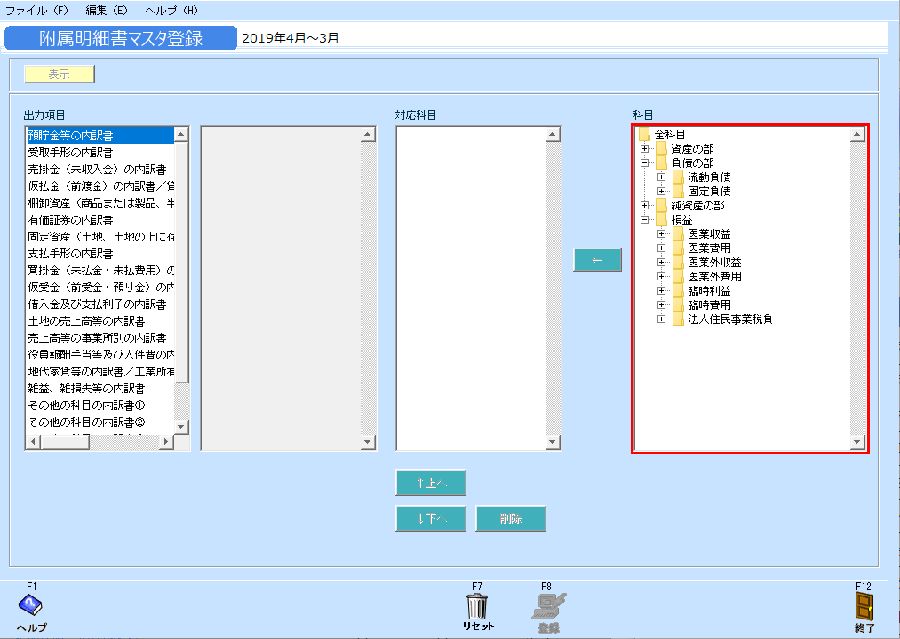Click the left-arrow transfer icon

pos(596,259)
